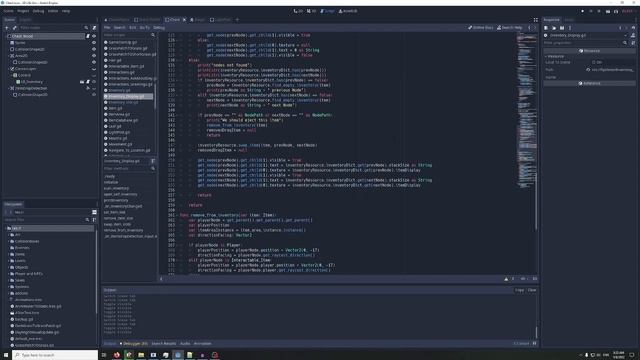Viewport: 640px width, 360px height.
Task: Toggle visibility of CanvasLayer node
Action: point(94,69)
